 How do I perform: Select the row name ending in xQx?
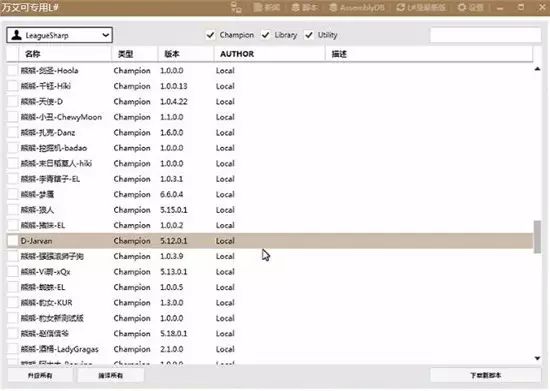(45, 272)
